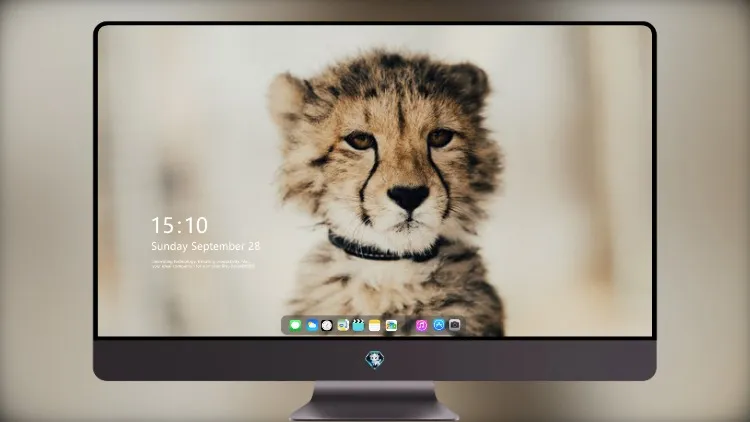Click the cheetah cub's black nose

pyautogui.click(x=408, y=197)
